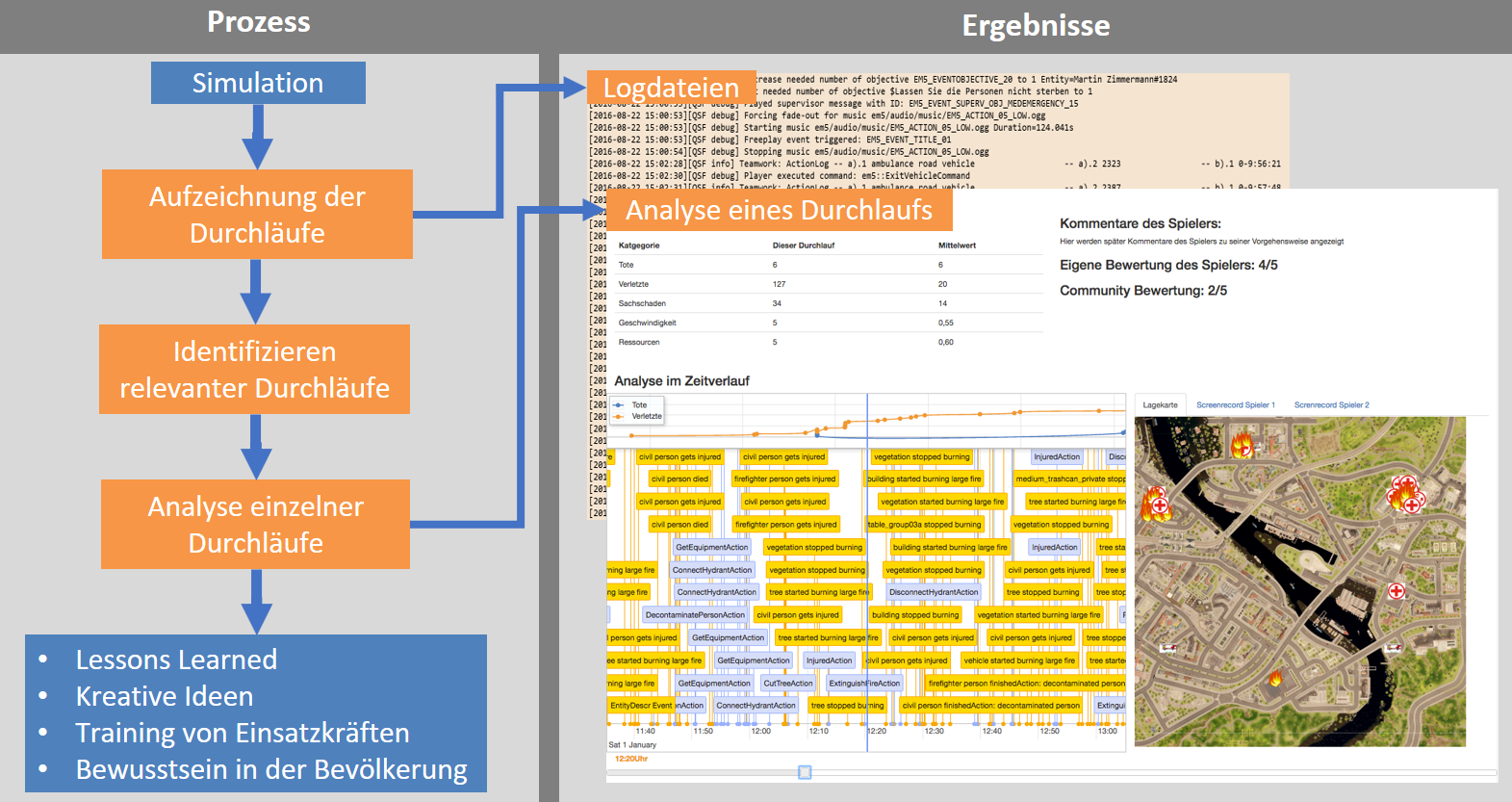The image size is (1512, 802).
Task: Click the Prozess header
Action: pyautogui.click(x=259, y=22)
